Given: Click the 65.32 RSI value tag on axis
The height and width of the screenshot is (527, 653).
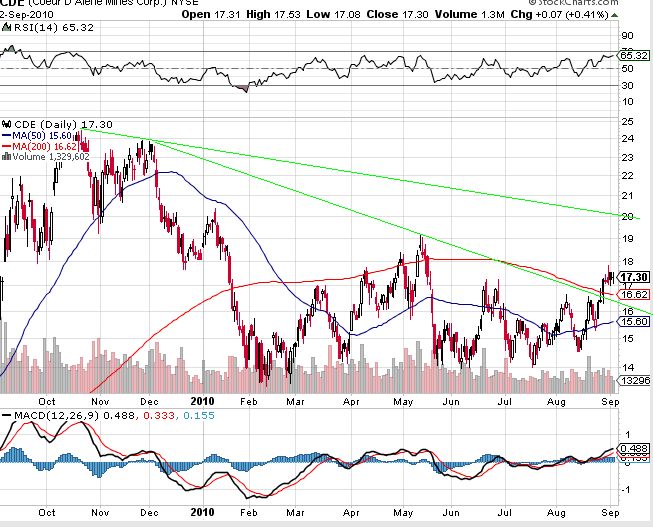Looking at the screenshot, I should pos(634,55).
